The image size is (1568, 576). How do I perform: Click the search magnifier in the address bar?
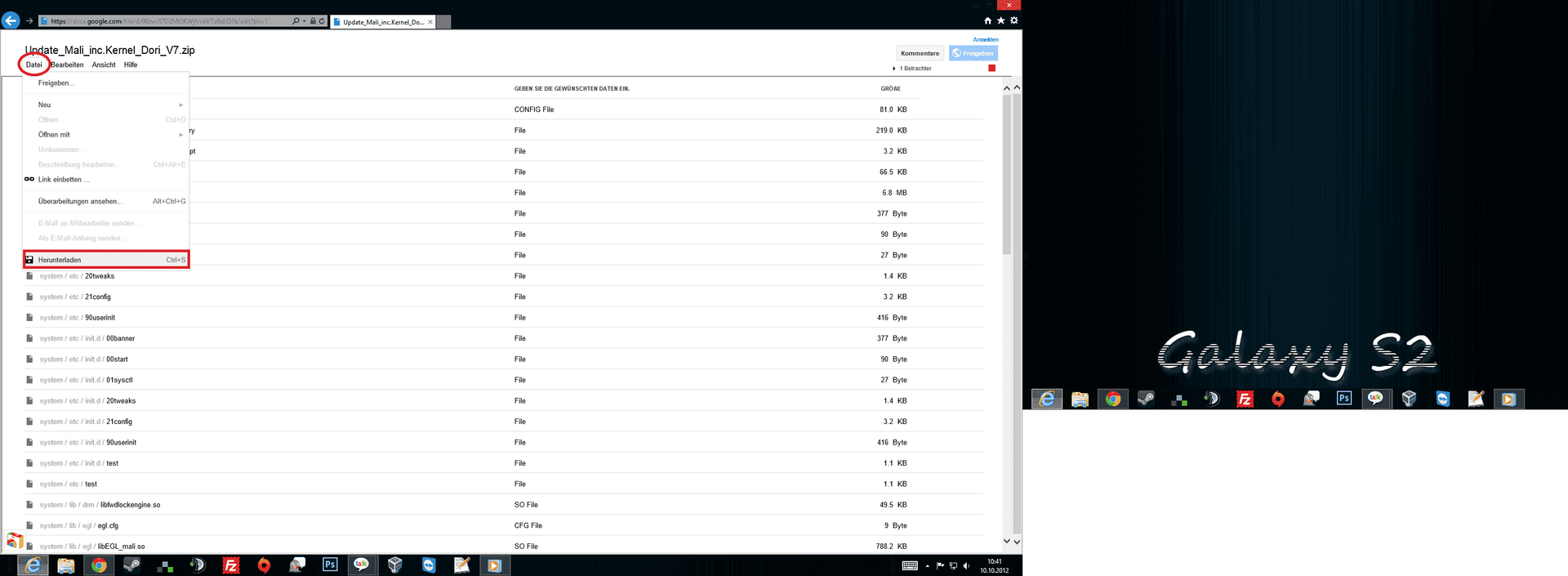pos(296,21)
